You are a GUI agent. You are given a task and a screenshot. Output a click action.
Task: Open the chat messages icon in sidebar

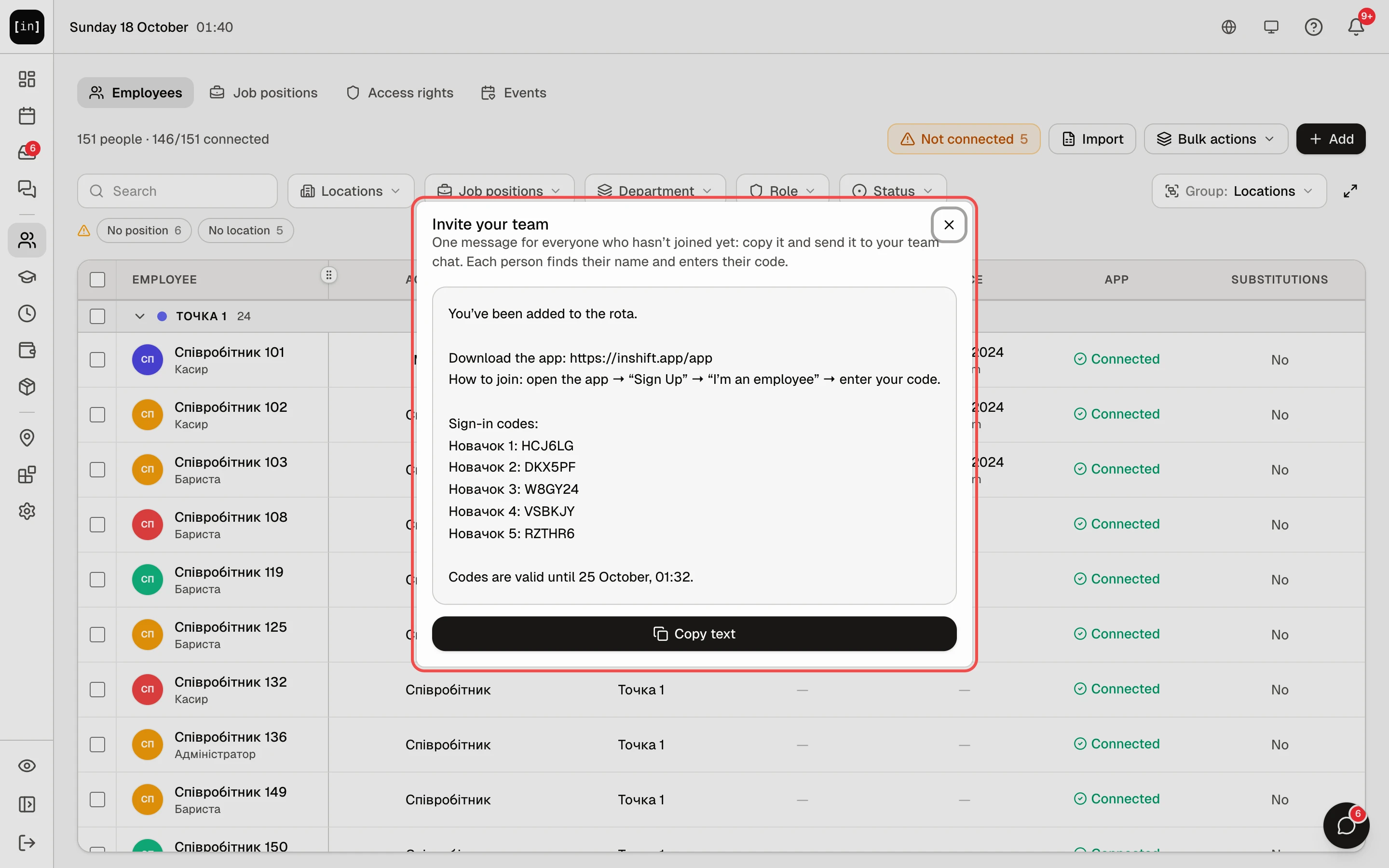pyautogui.click(x=27, y=189)
